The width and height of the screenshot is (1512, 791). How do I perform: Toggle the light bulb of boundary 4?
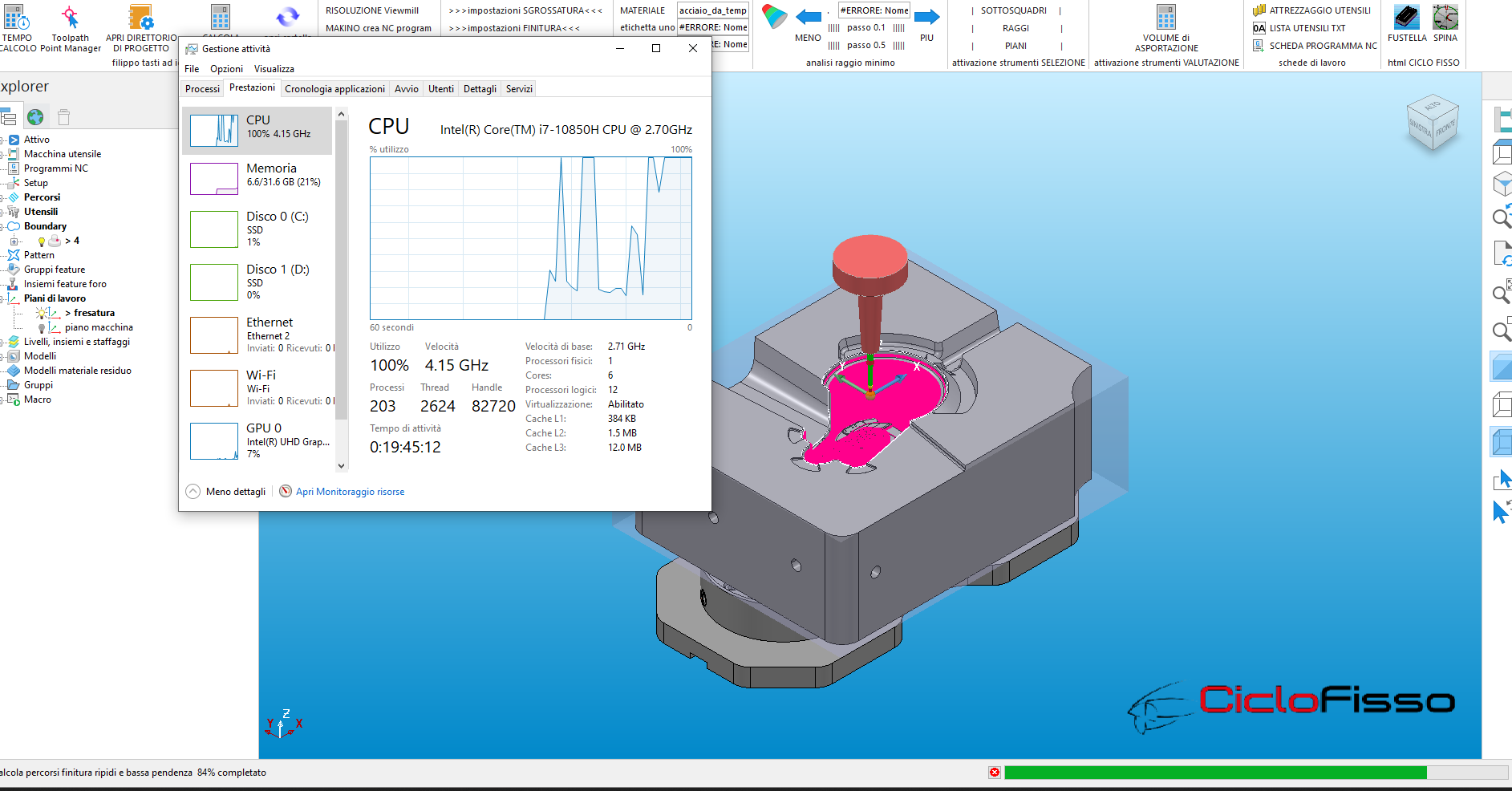click(x=42, y=241)
